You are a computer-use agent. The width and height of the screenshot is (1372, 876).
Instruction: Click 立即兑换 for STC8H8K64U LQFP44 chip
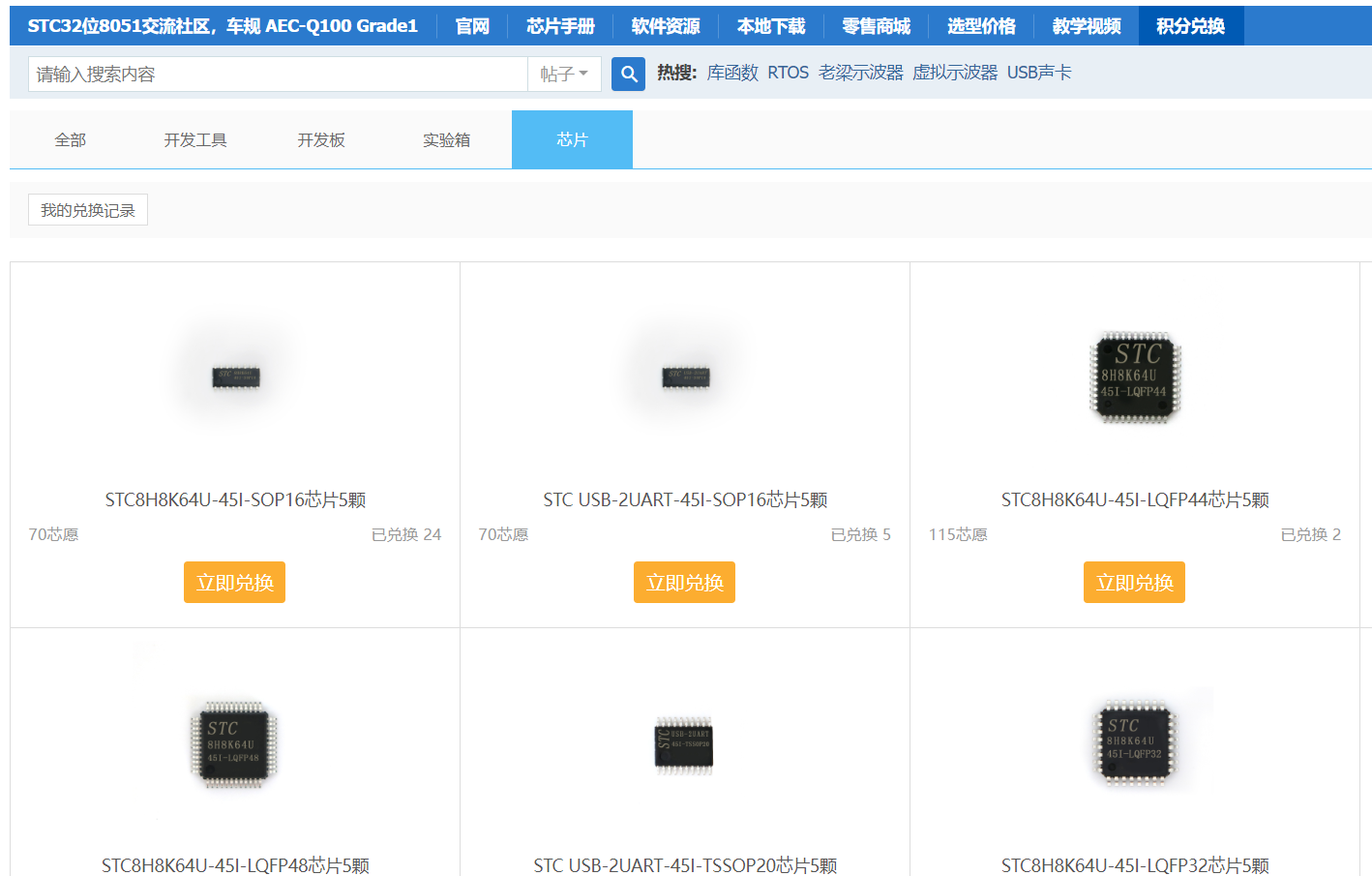click(1135, 583)
